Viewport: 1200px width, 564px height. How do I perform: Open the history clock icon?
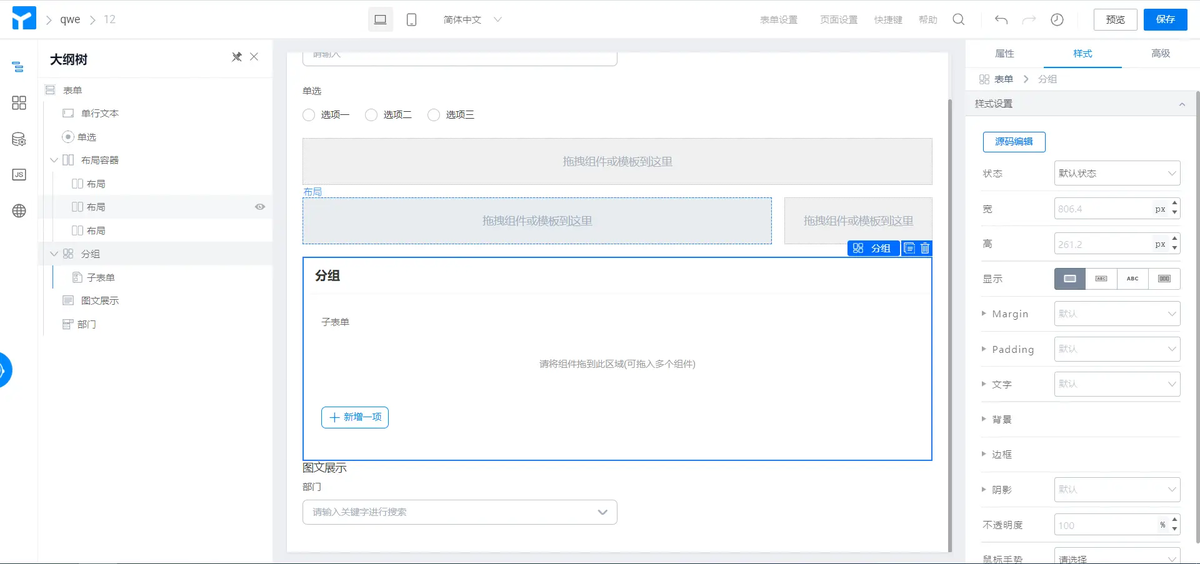(x=1057, y=19)
